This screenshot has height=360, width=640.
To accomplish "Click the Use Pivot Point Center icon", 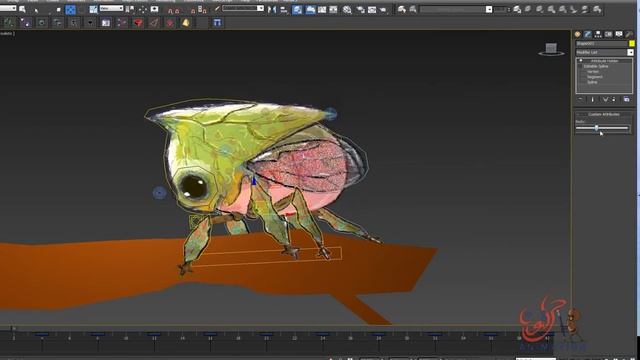I will pos(130,9).
